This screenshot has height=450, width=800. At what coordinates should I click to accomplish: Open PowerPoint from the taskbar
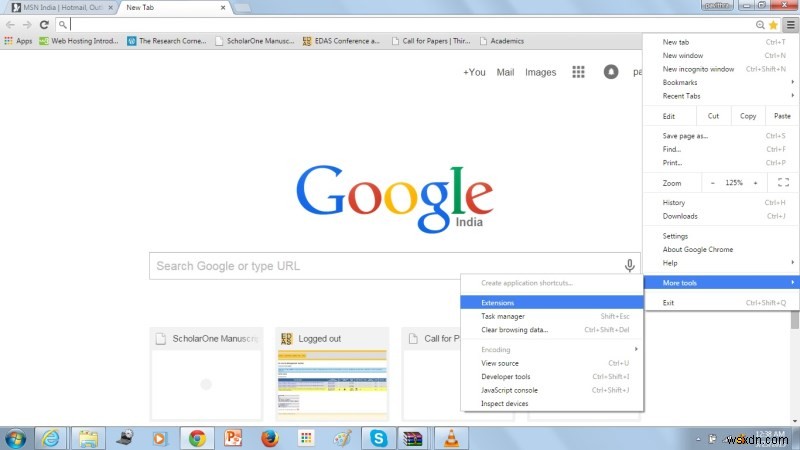(233, 439)
